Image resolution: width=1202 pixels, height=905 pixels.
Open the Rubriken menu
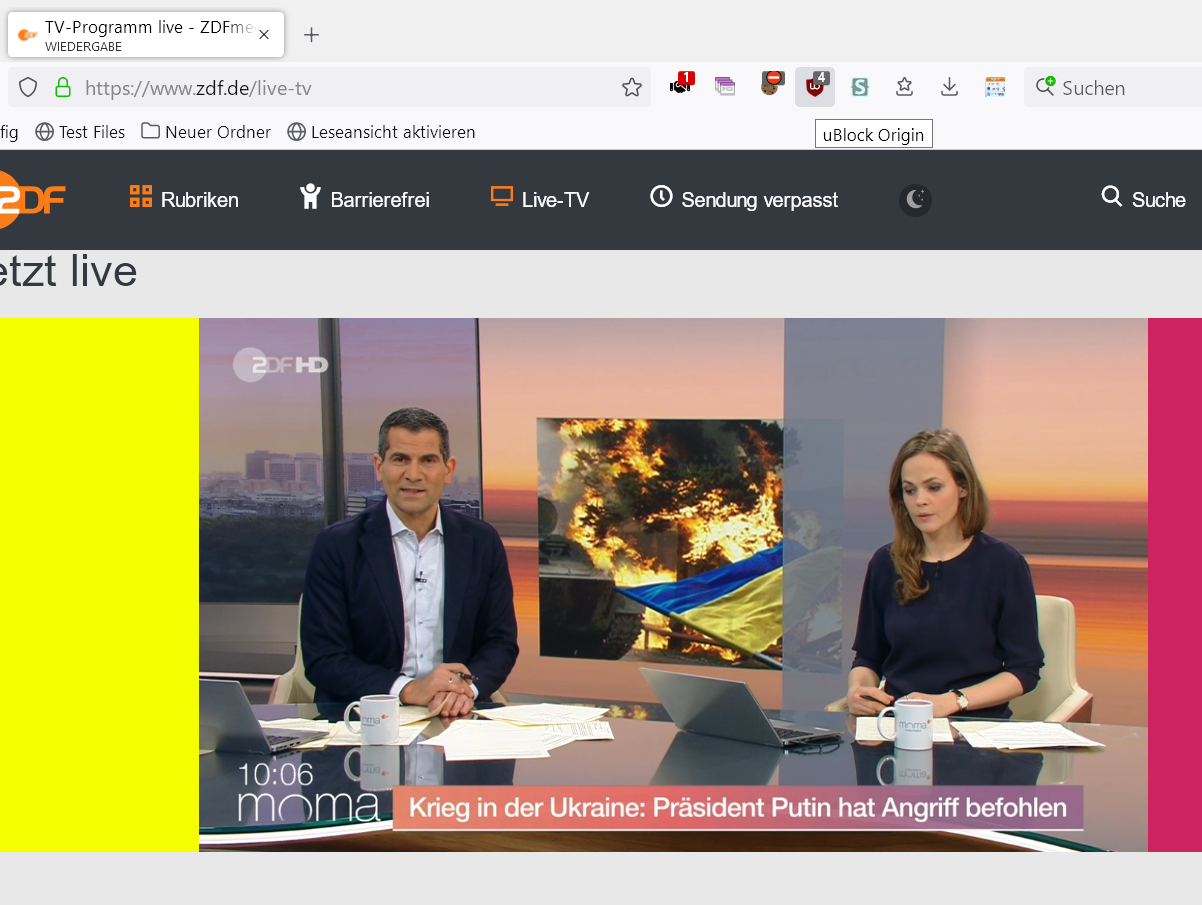pyautogui.click(x=184, y=200)
